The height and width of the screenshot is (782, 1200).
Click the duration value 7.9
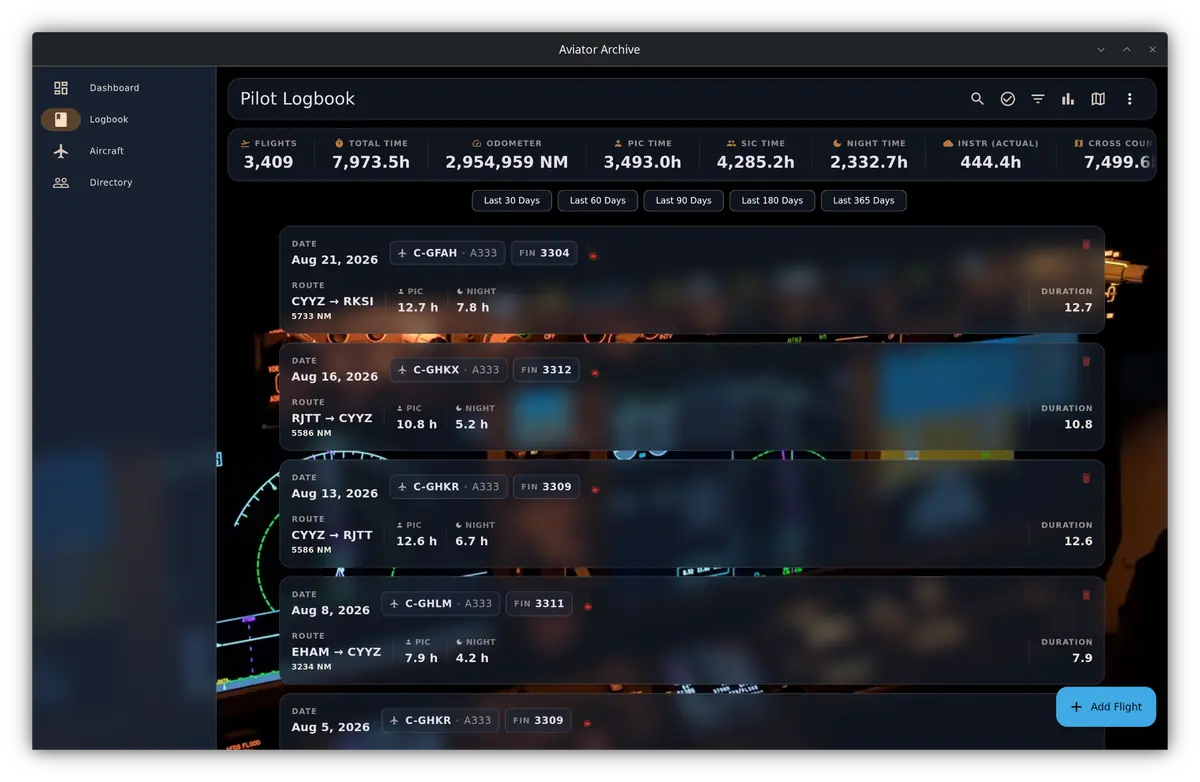pyautogui.click(x=1082, y=659)
